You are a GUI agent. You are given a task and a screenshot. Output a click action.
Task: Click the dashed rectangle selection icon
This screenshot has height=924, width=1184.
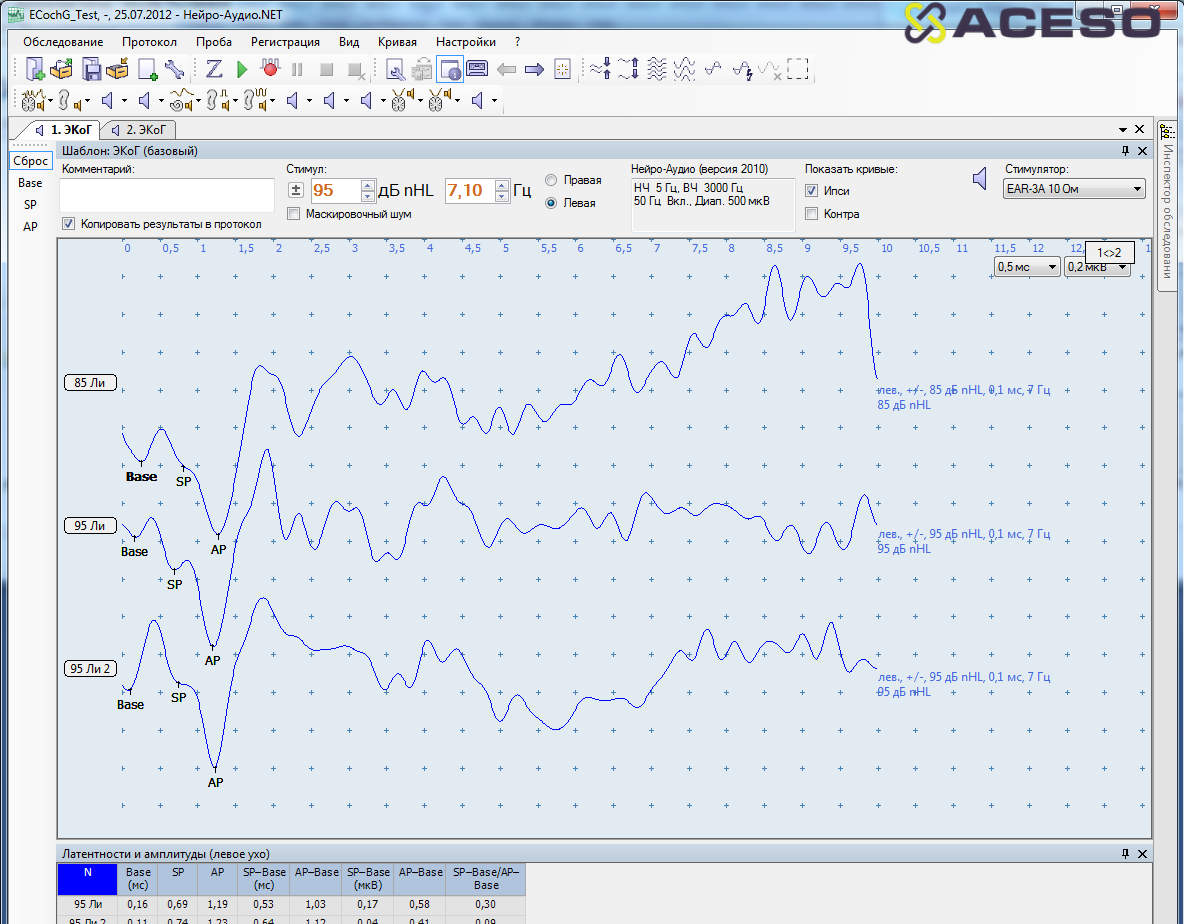click(x=797, y=69)
